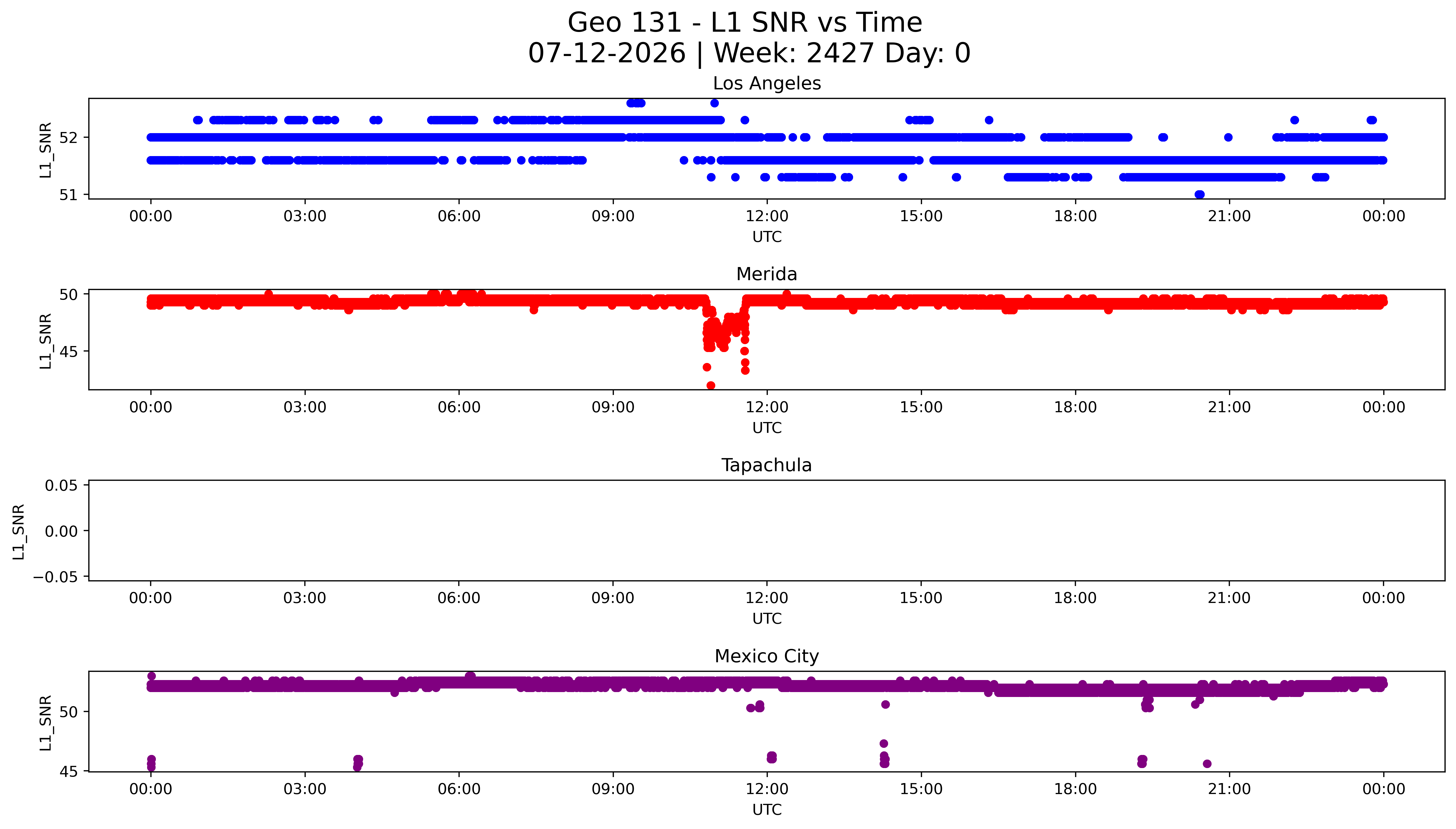This screenshot has height=829, width=1456.
Task: Click inside the empty Tapachula plot area
Action: tap(766, 531)
